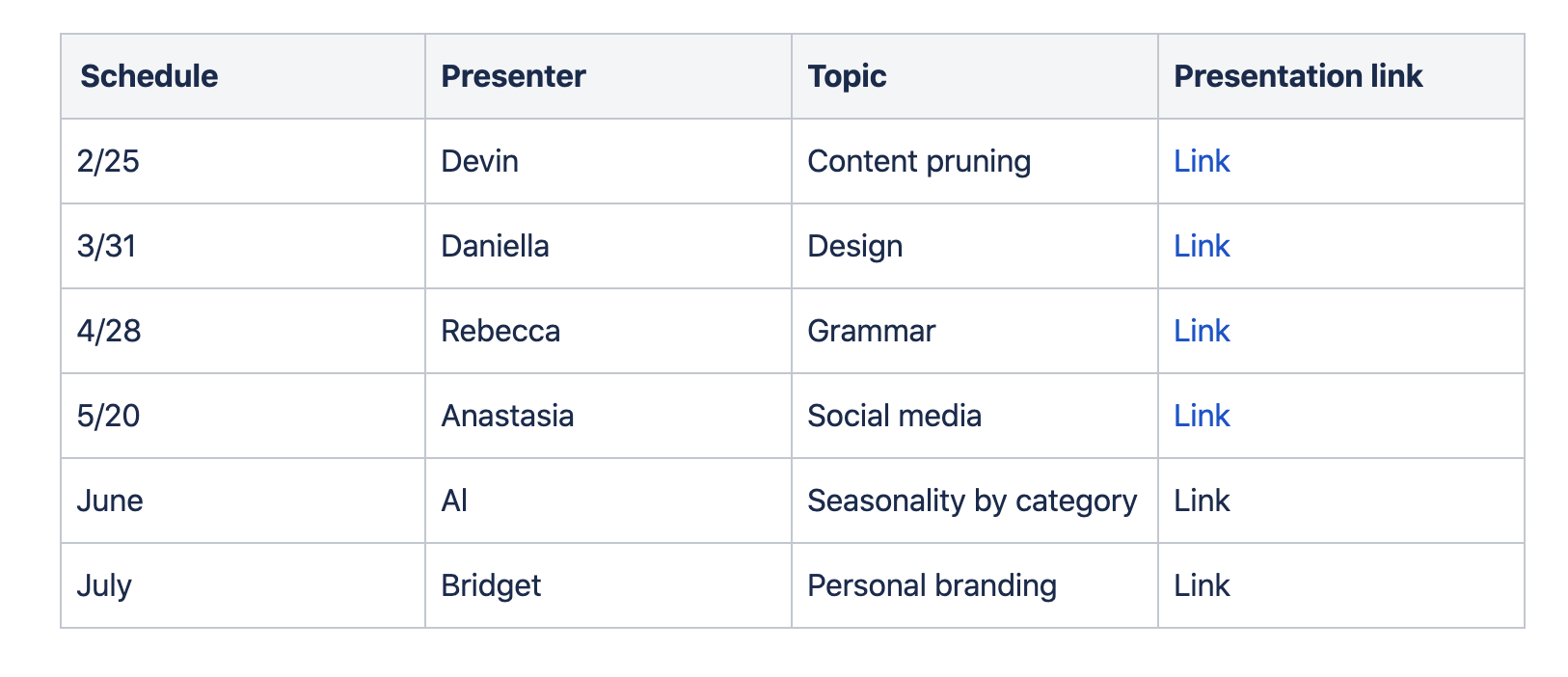Select the Schedule column header
Screen dimensions: 1568x677
click(149, 76)
